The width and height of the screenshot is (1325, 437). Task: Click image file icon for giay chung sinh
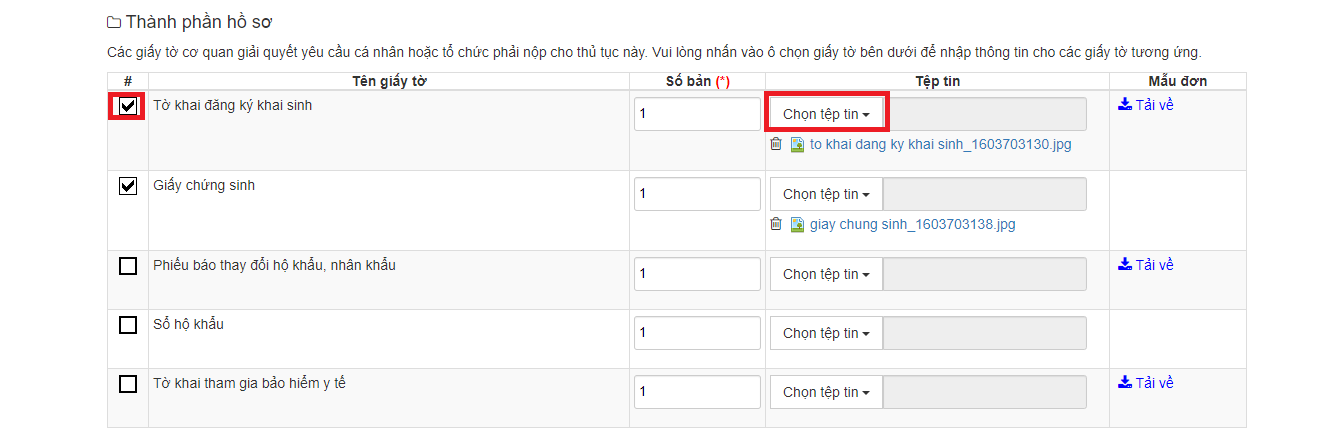point(797,225)
